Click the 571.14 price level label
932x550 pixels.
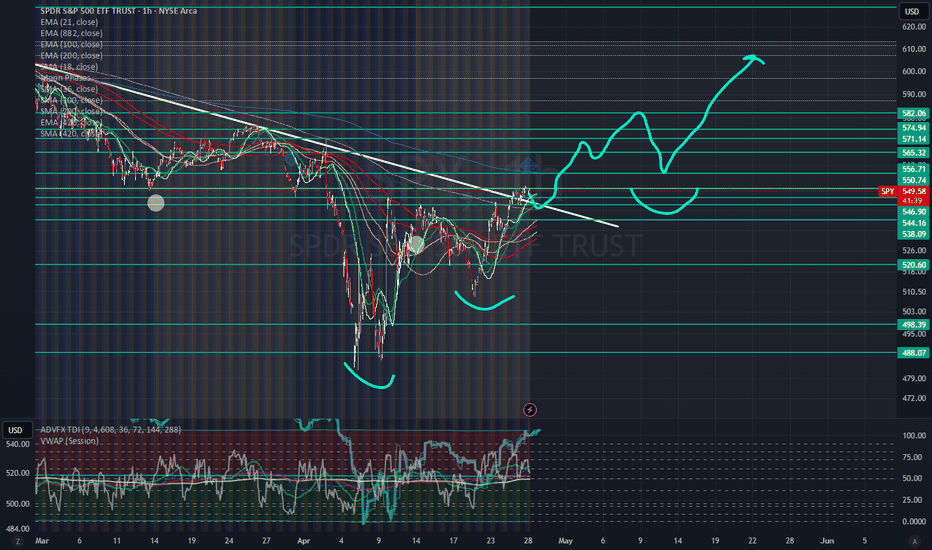pos(914,139)
